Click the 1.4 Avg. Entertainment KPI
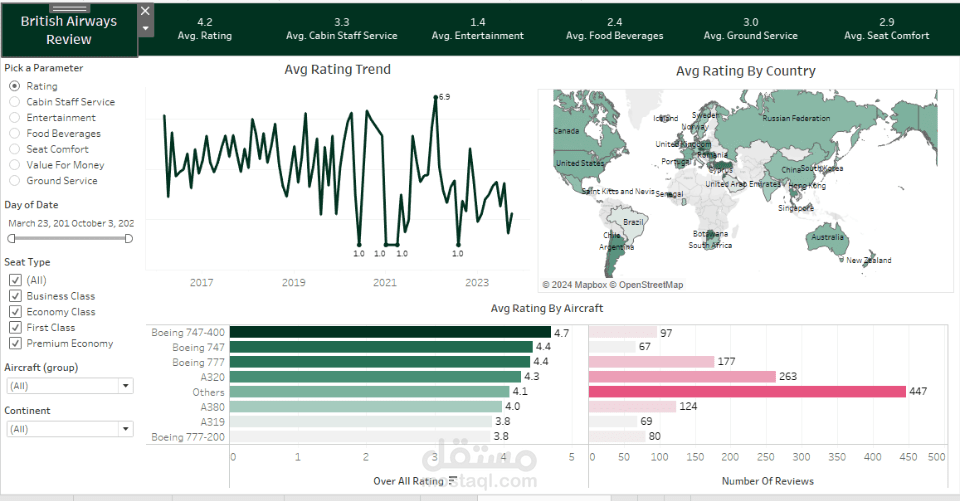This screenshot has height=501, width=960. point(478,29)
